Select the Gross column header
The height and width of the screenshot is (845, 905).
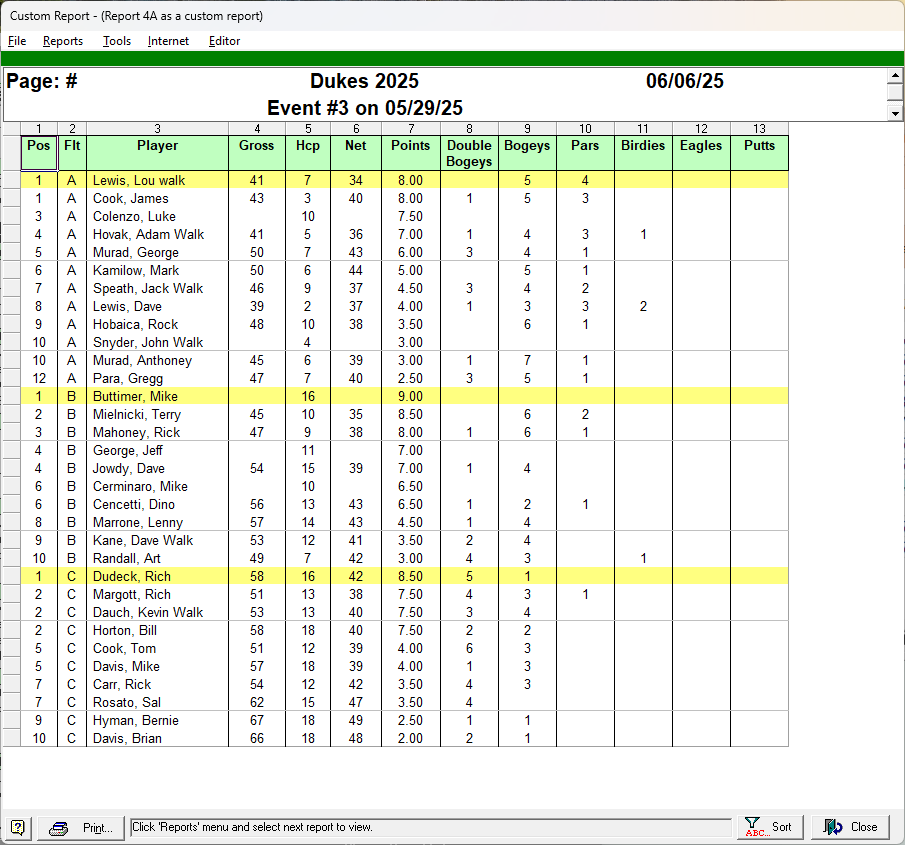[x=257, y=146]
